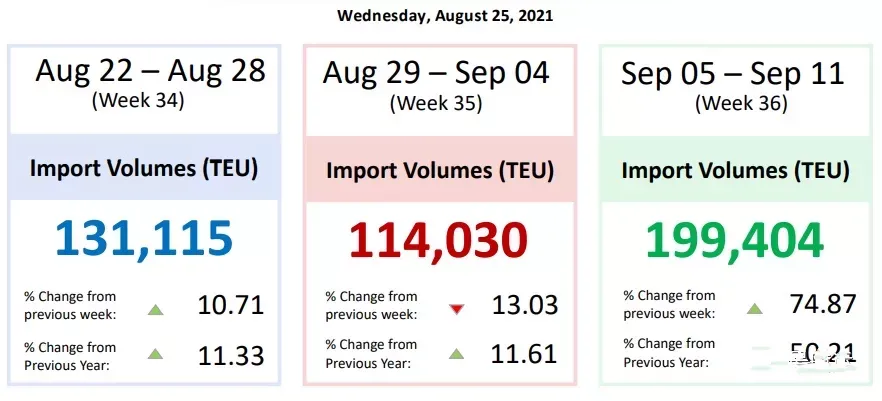Image resolution: width=882 pixels, height=401 pixels.
Task: Click the Wednesday, August 25, 2021 date title
Action: 446,15
